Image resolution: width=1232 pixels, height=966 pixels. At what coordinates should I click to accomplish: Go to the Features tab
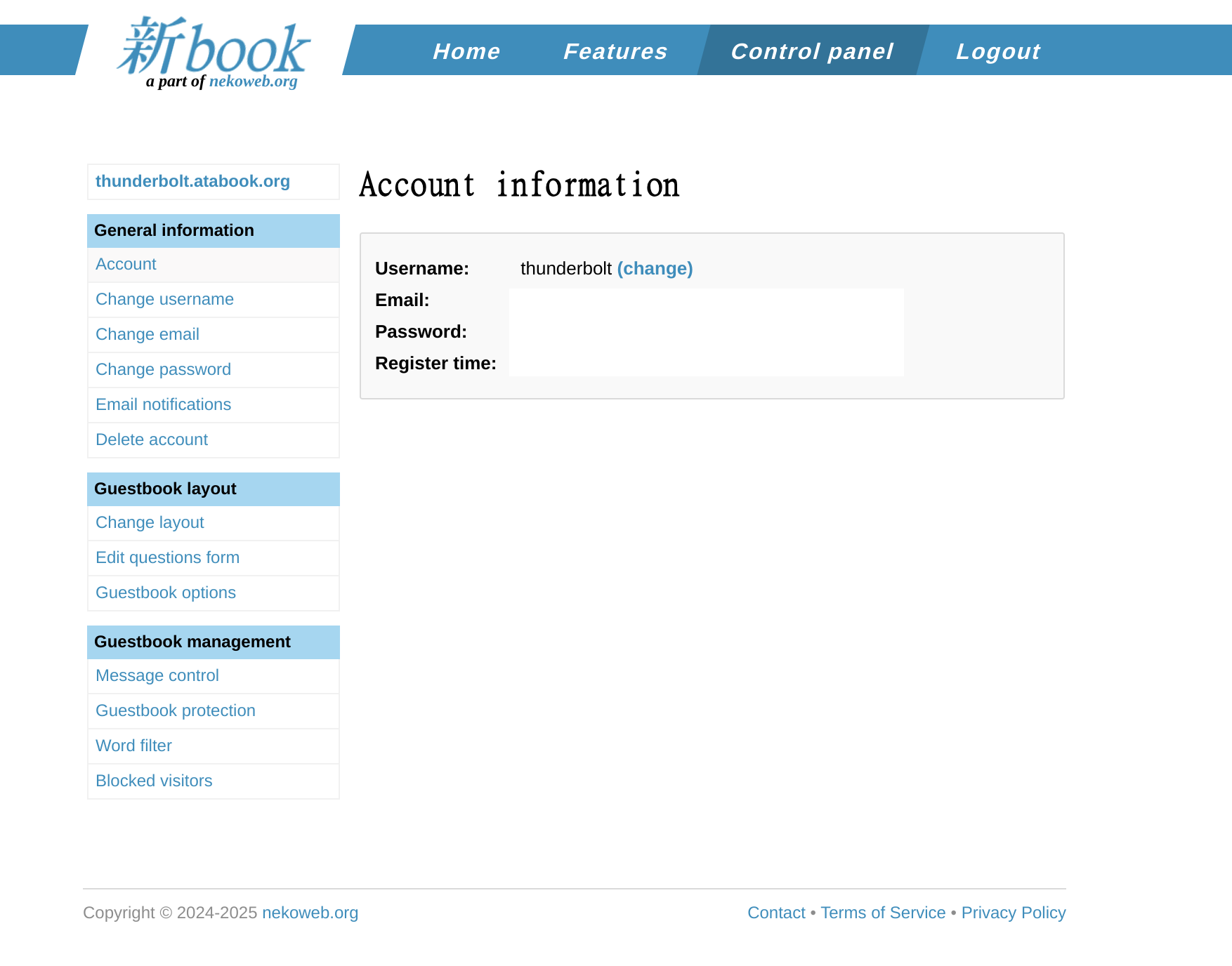coord(615,51)
